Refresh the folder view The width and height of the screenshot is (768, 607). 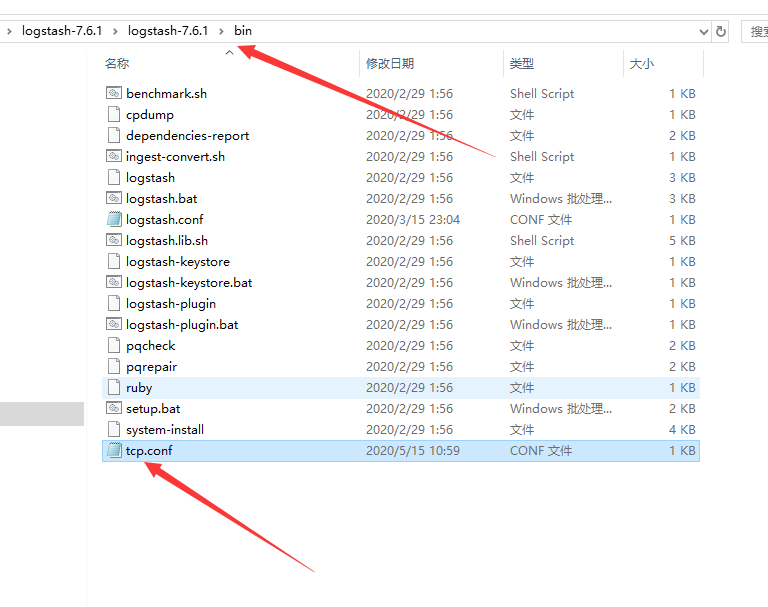tap(721, 31)
